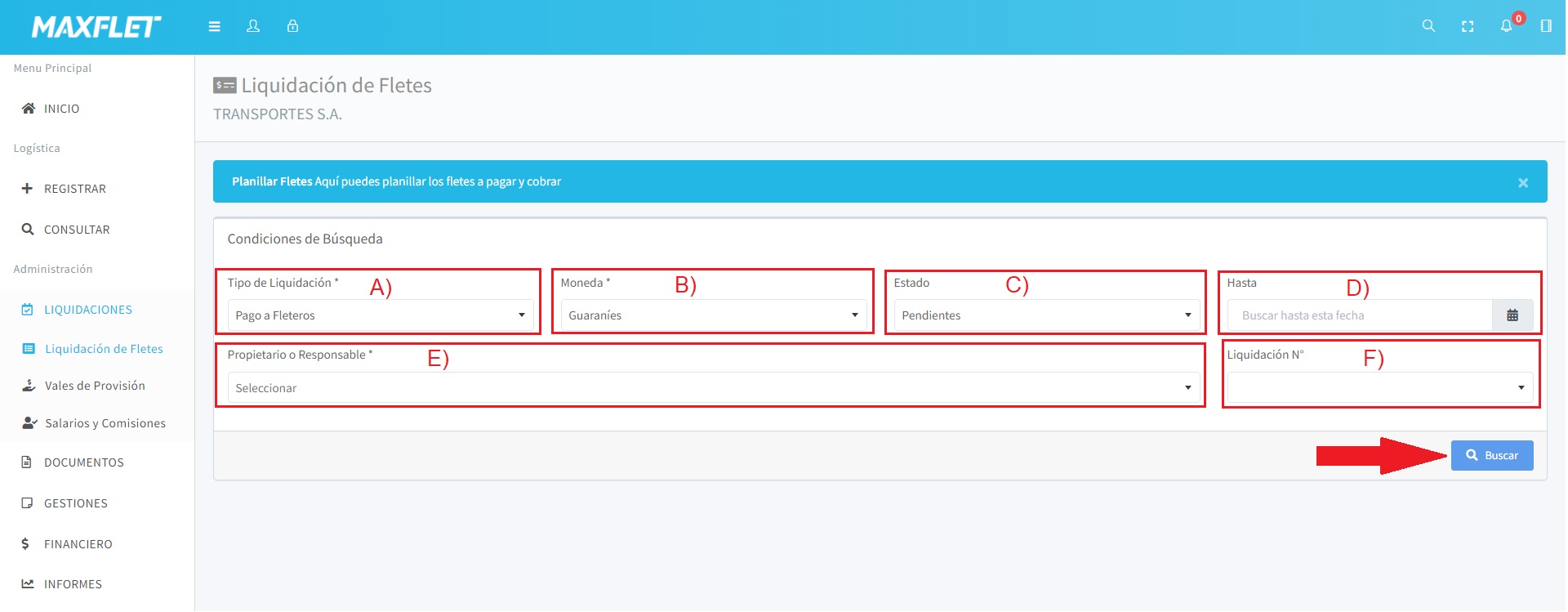This screenshot has width=1568, height=612.
Task: Expand the Liquidación N° dropdown
Action: point(1379,388)
